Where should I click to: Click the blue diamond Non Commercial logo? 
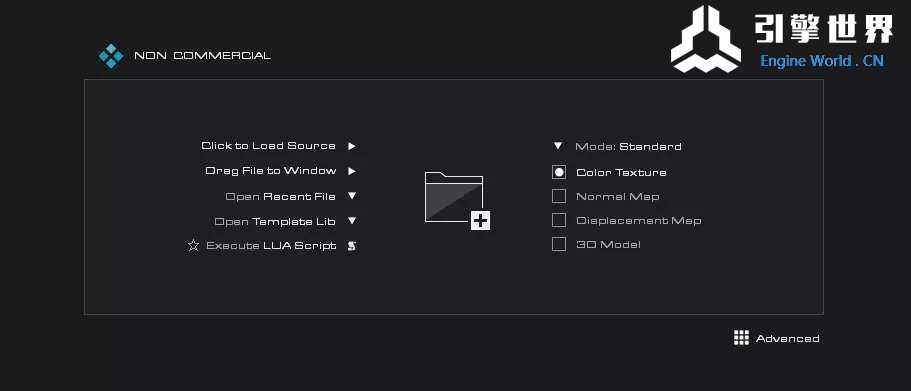[x=110, y=56]
